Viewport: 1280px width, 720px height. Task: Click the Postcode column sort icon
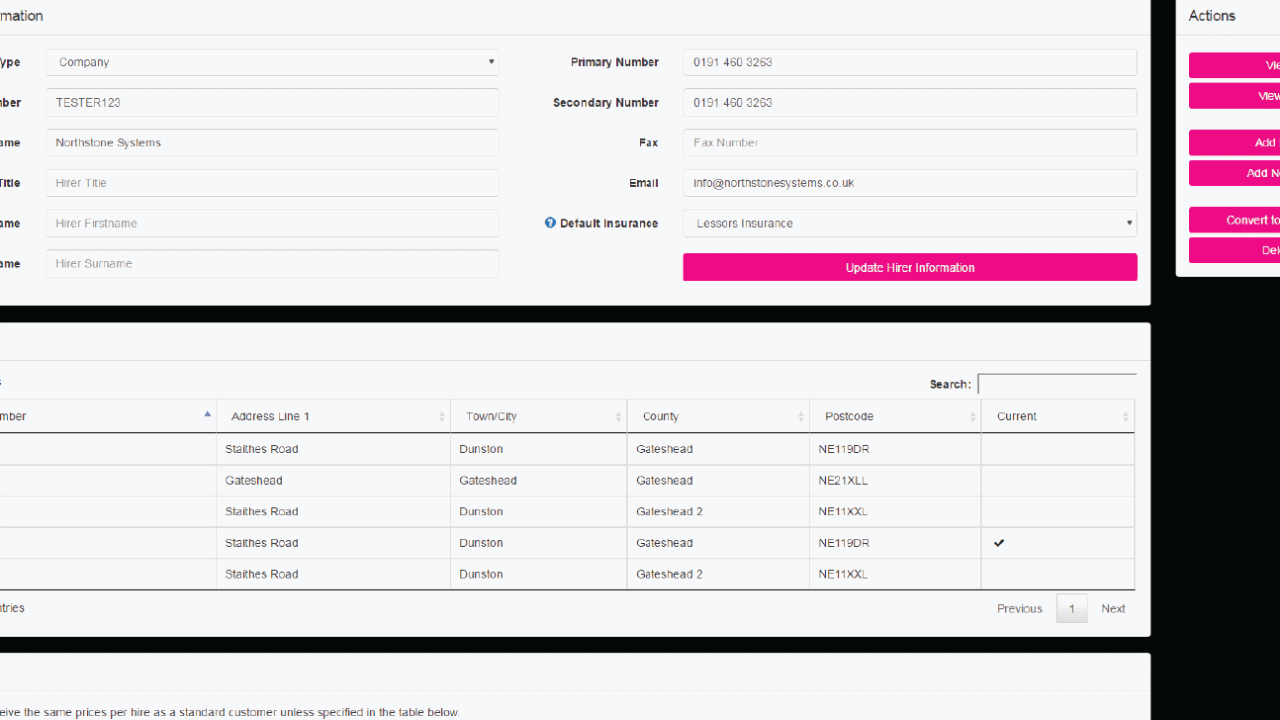point(972,417)
